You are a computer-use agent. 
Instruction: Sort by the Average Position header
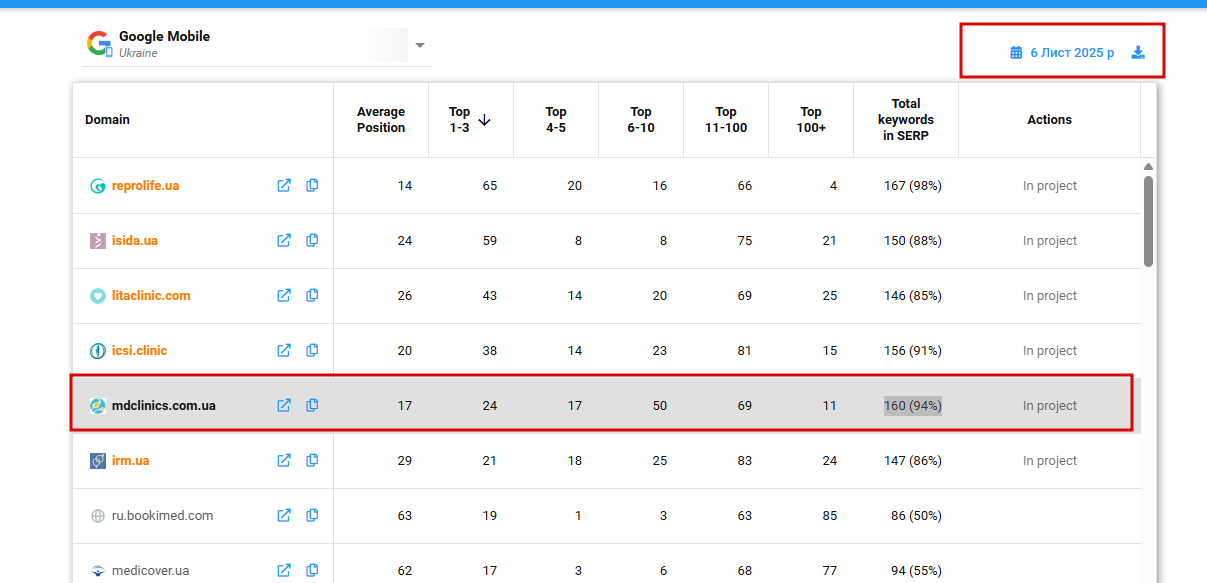pyautogui.click(x=381, y=119)
